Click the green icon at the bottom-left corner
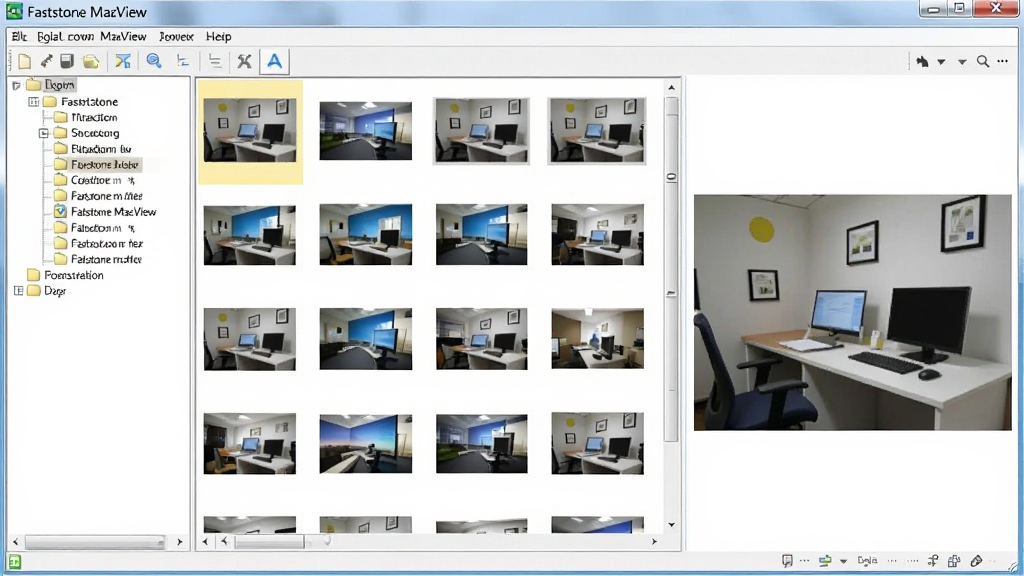 click(14, 562)
